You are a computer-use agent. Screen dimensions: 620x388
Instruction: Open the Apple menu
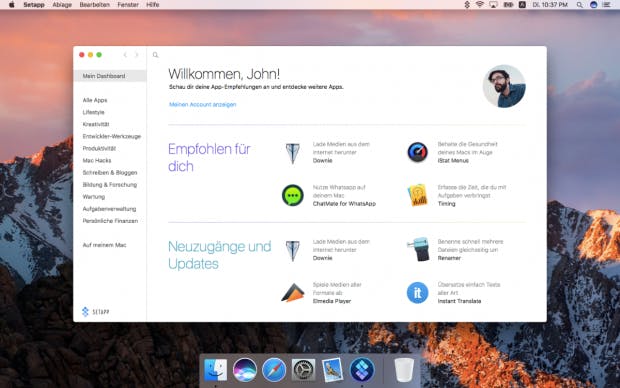[11, 5]
